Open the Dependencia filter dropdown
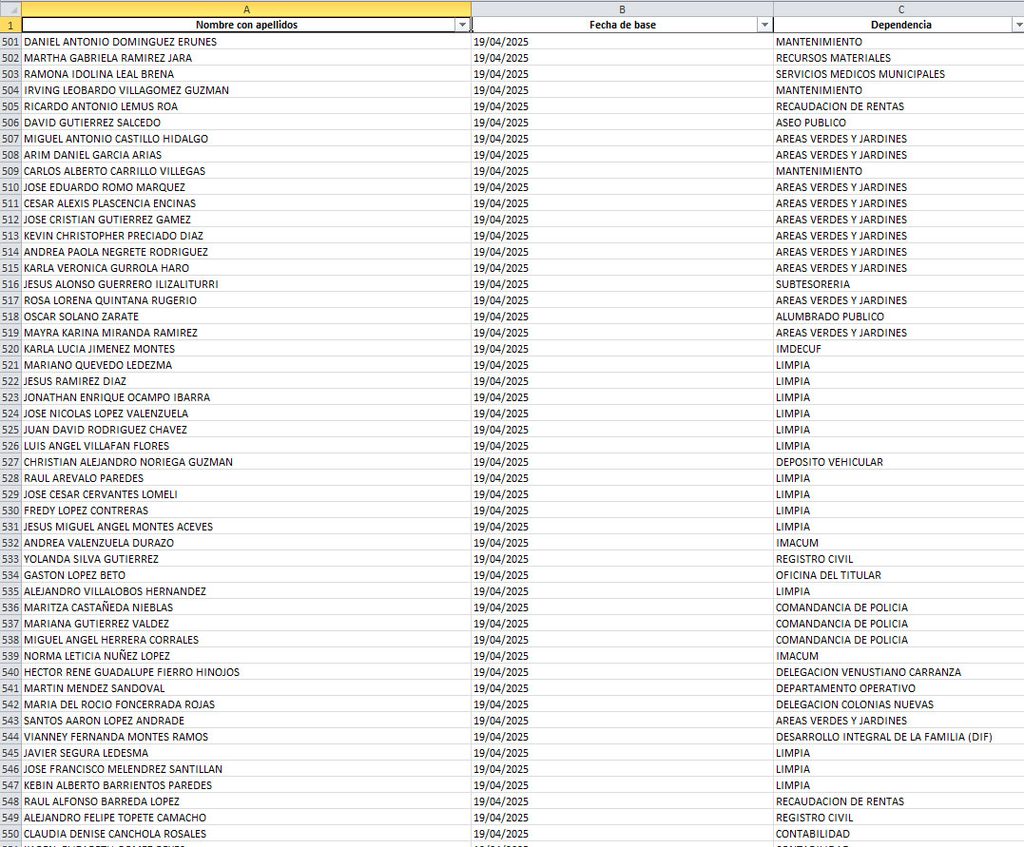 tap(1017, 25)
